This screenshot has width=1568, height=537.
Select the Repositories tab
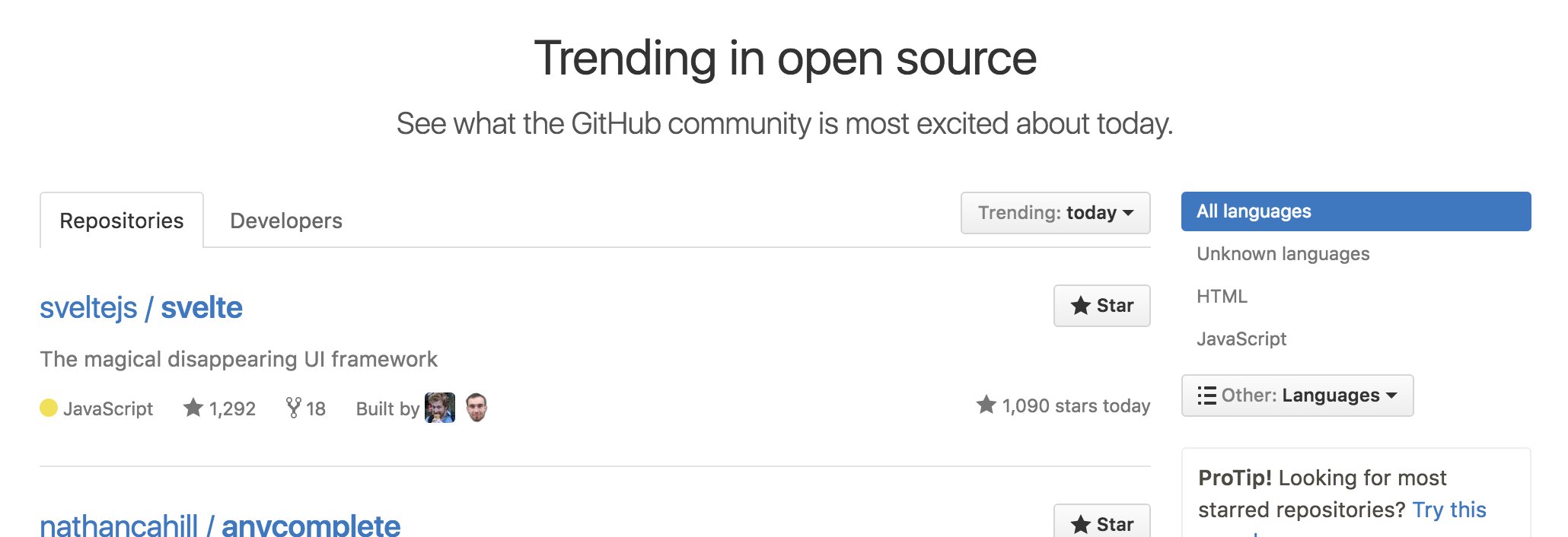[122, 221]
